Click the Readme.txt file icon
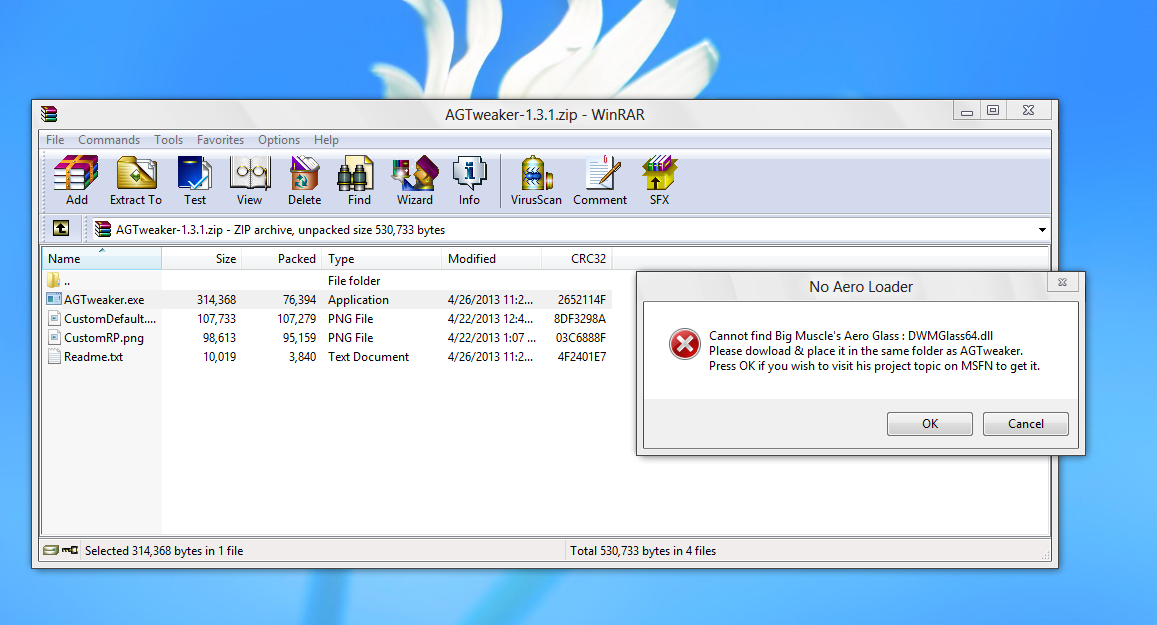Image resolution: width=1157 pixels, height=625 pixels. pyautogui.click(x=54, y=356)
